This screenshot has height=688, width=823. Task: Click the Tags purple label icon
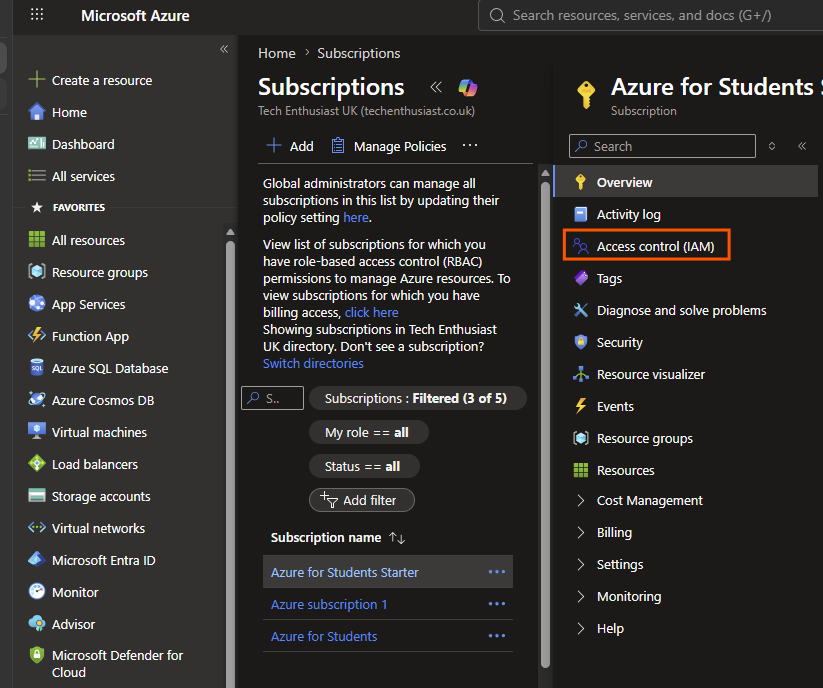point(581,278)
